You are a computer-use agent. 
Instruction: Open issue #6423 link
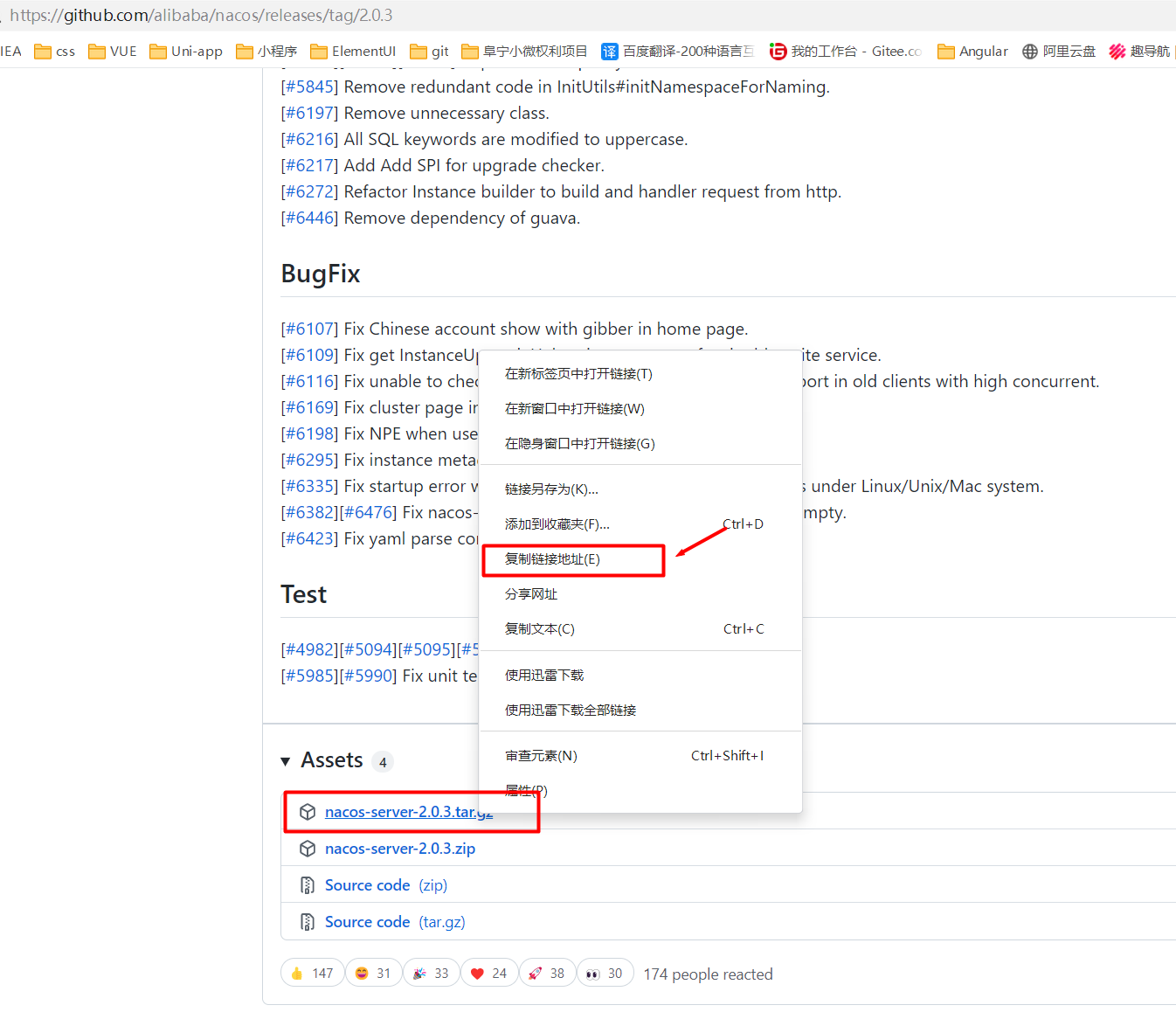[x=309, y=538]
